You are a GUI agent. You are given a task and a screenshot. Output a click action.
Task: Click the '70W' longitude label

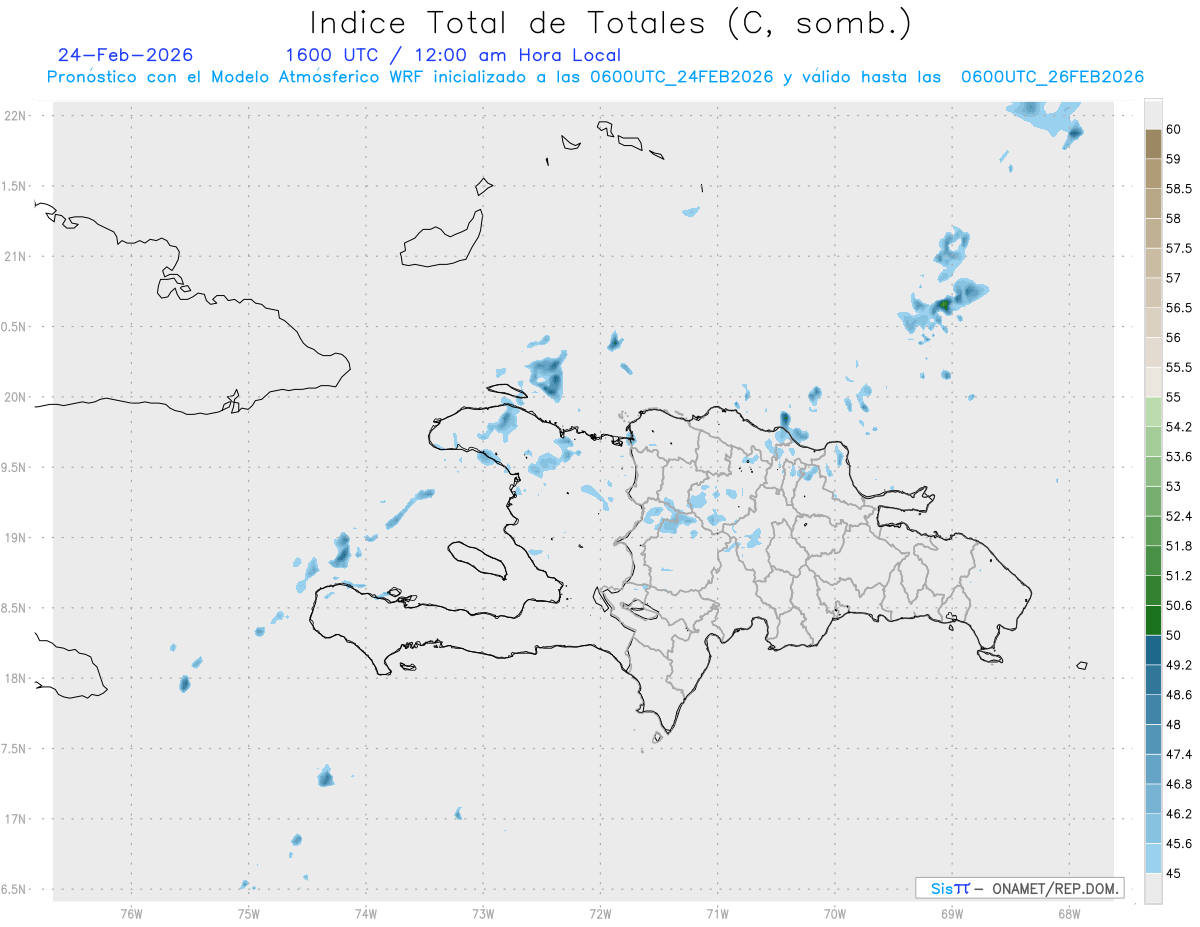click(835, 914)
